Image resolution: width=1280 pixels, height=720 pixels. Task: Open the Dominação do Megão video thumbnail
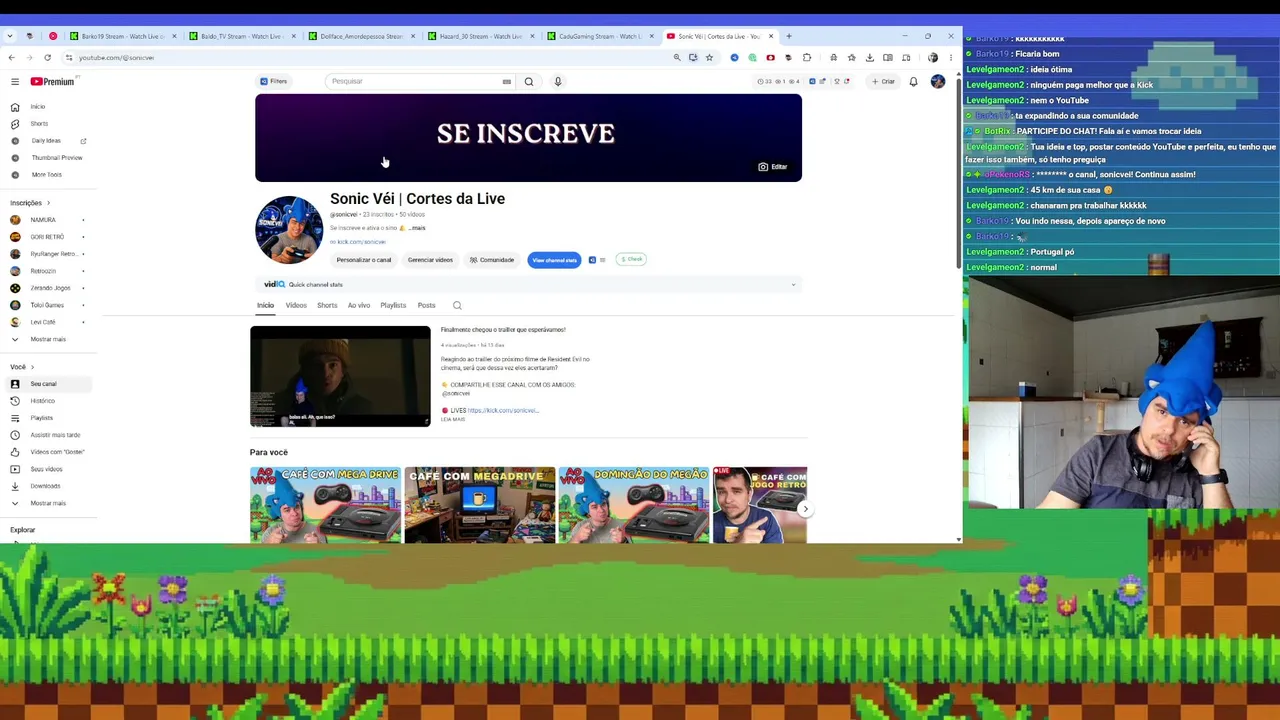[x=634, y=505]
